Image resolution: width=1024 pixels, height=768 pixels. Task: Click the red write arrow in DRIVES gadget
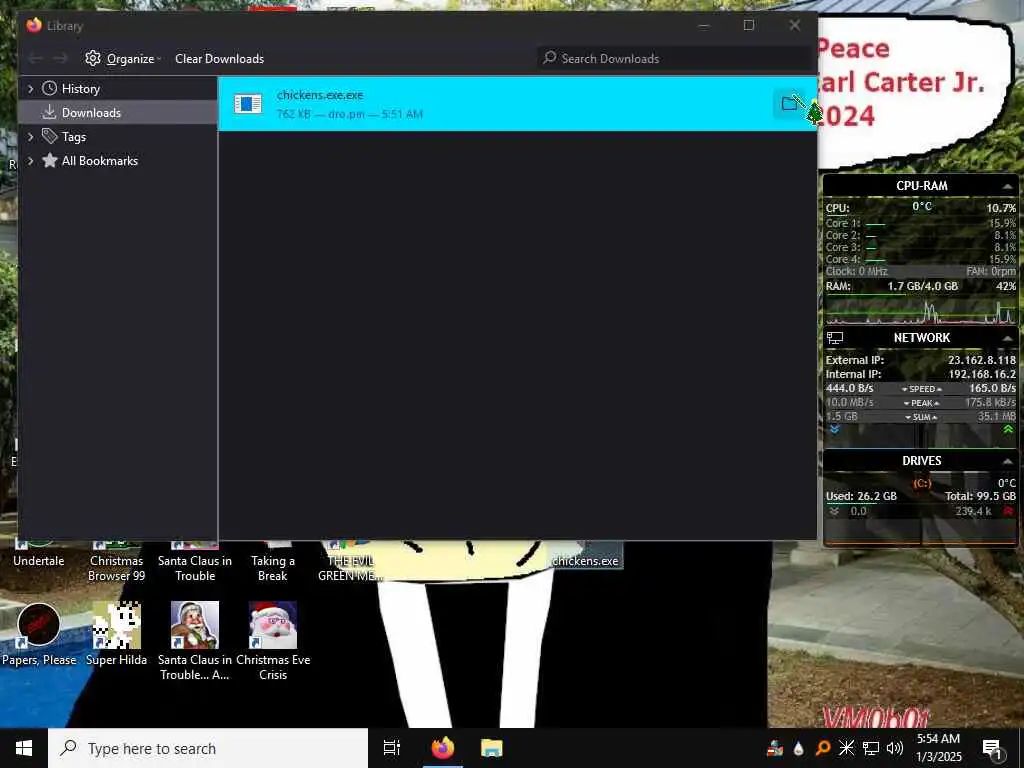coord(1008,511)
